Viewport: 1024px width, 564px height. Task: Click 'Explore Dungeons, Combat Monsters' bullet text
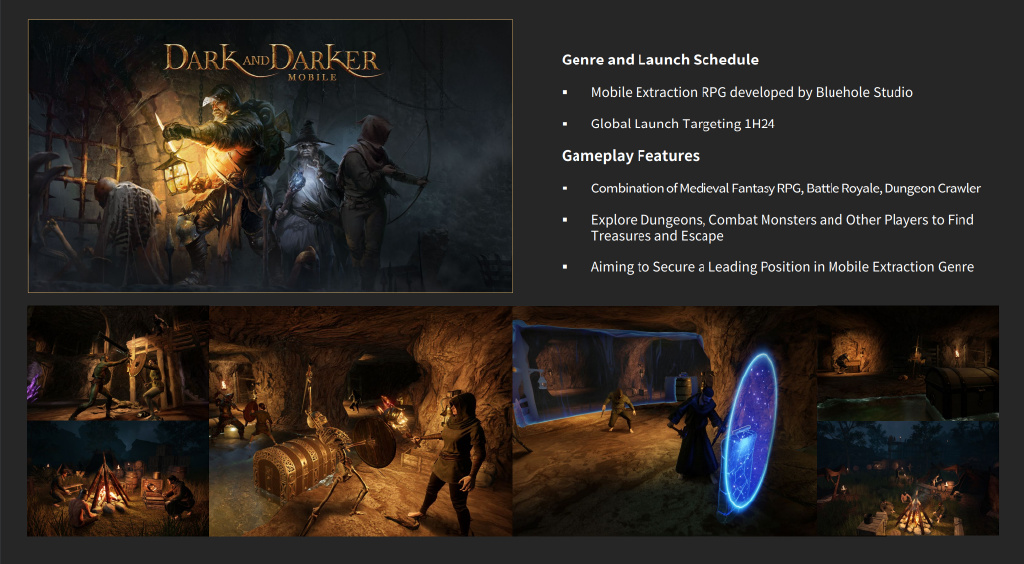[782, 228]
